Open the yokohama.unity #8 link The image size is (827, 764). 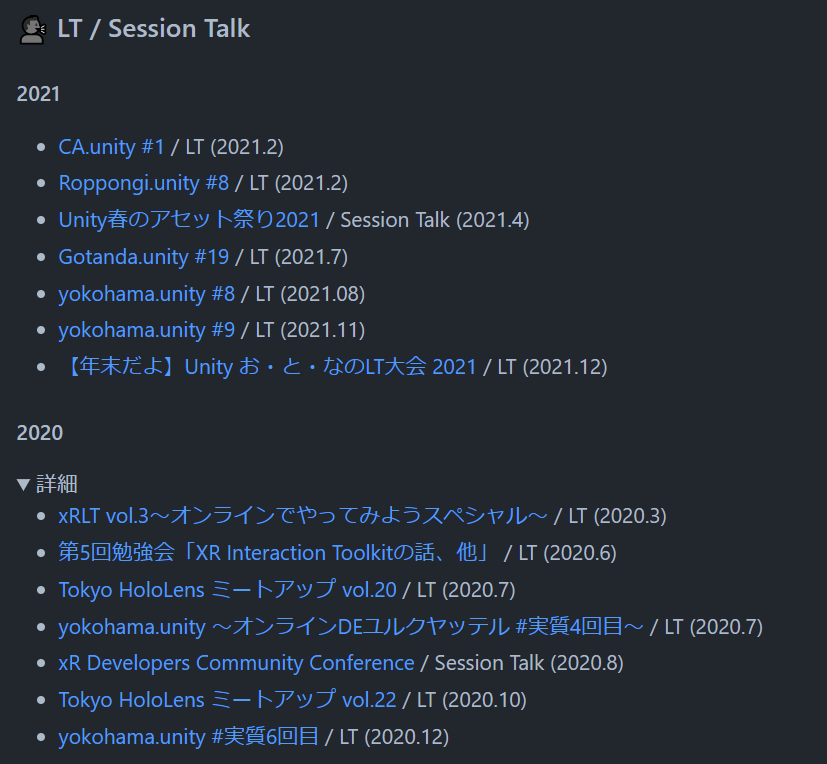pos(146,293)
